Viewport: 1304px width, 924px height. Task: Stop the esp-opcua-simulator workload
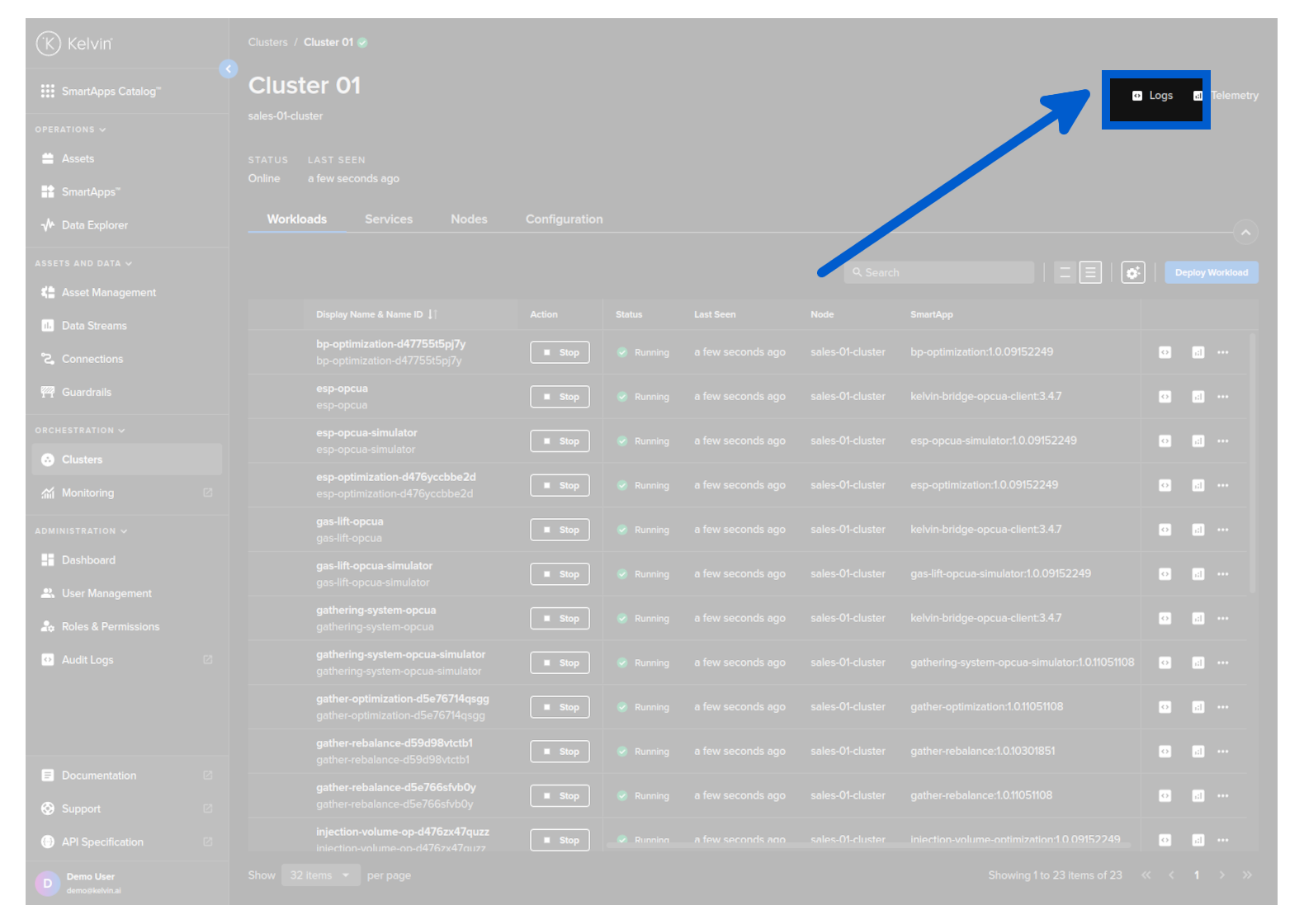tap(560, 441)
